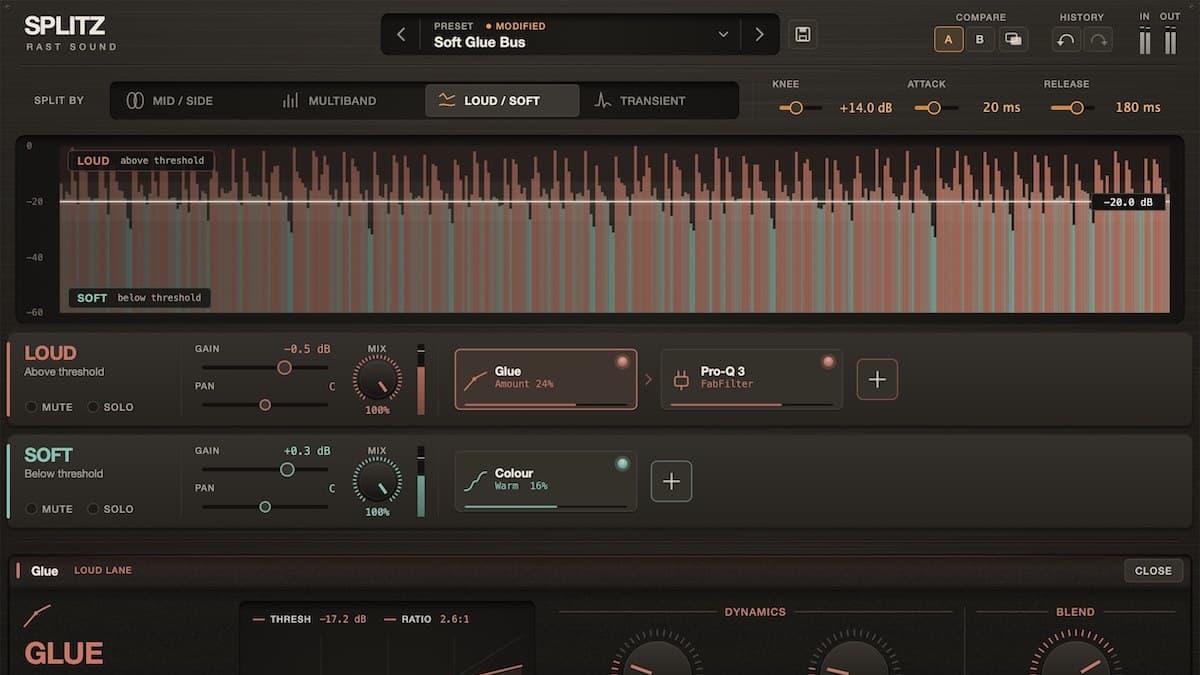Click the THRESH -17.2 dB readout
The image size is (1200, 675).
point(310,619)
